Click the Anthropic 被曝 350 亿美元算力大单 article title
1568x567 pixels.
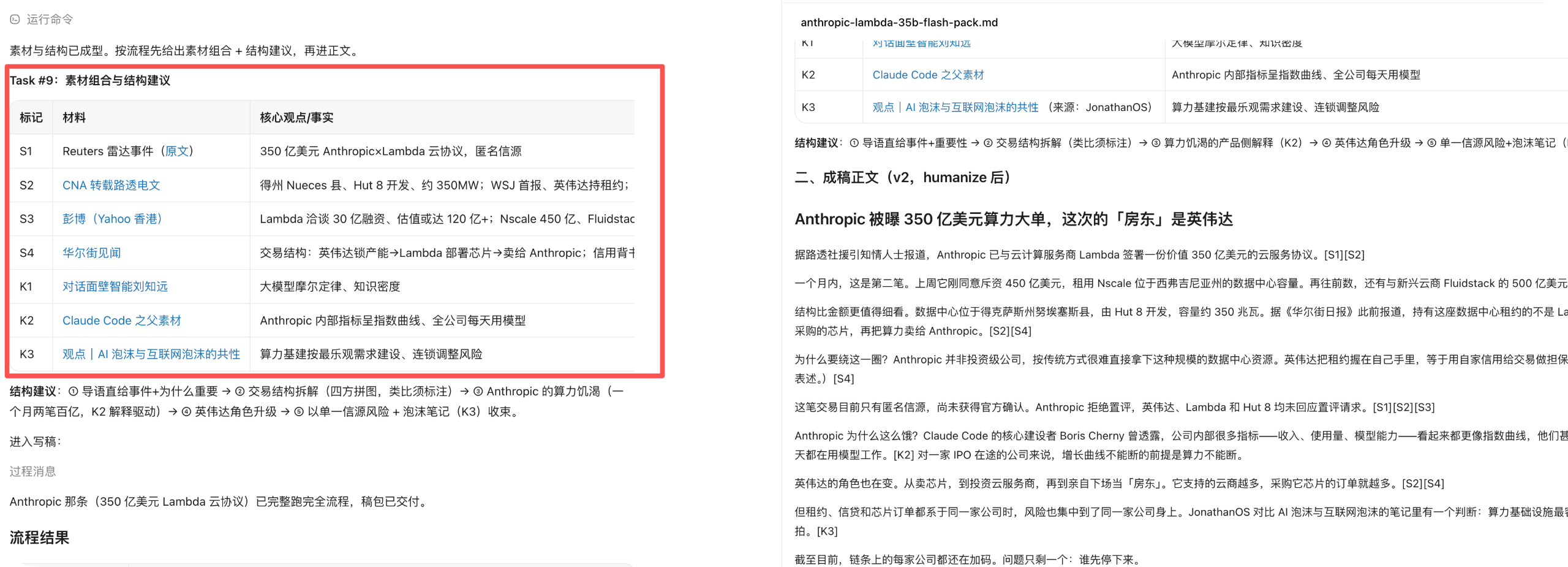[x=1014, y=219]
